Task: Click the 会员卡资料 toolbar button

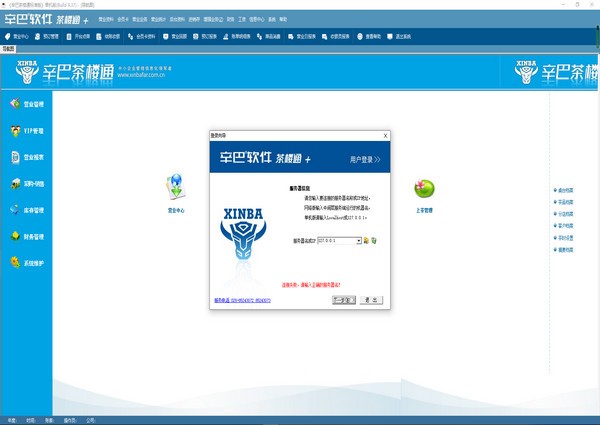Action: pos(142,36)
